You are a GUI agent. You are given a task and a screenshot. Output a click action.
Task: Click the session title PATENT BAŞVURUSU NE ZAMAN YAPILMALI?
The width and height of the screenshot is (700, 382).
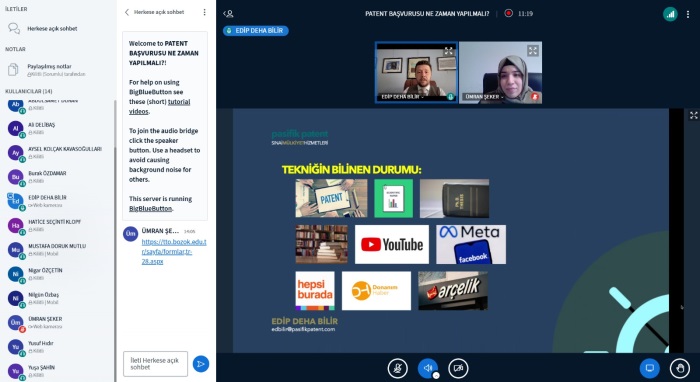pos(427,14)
